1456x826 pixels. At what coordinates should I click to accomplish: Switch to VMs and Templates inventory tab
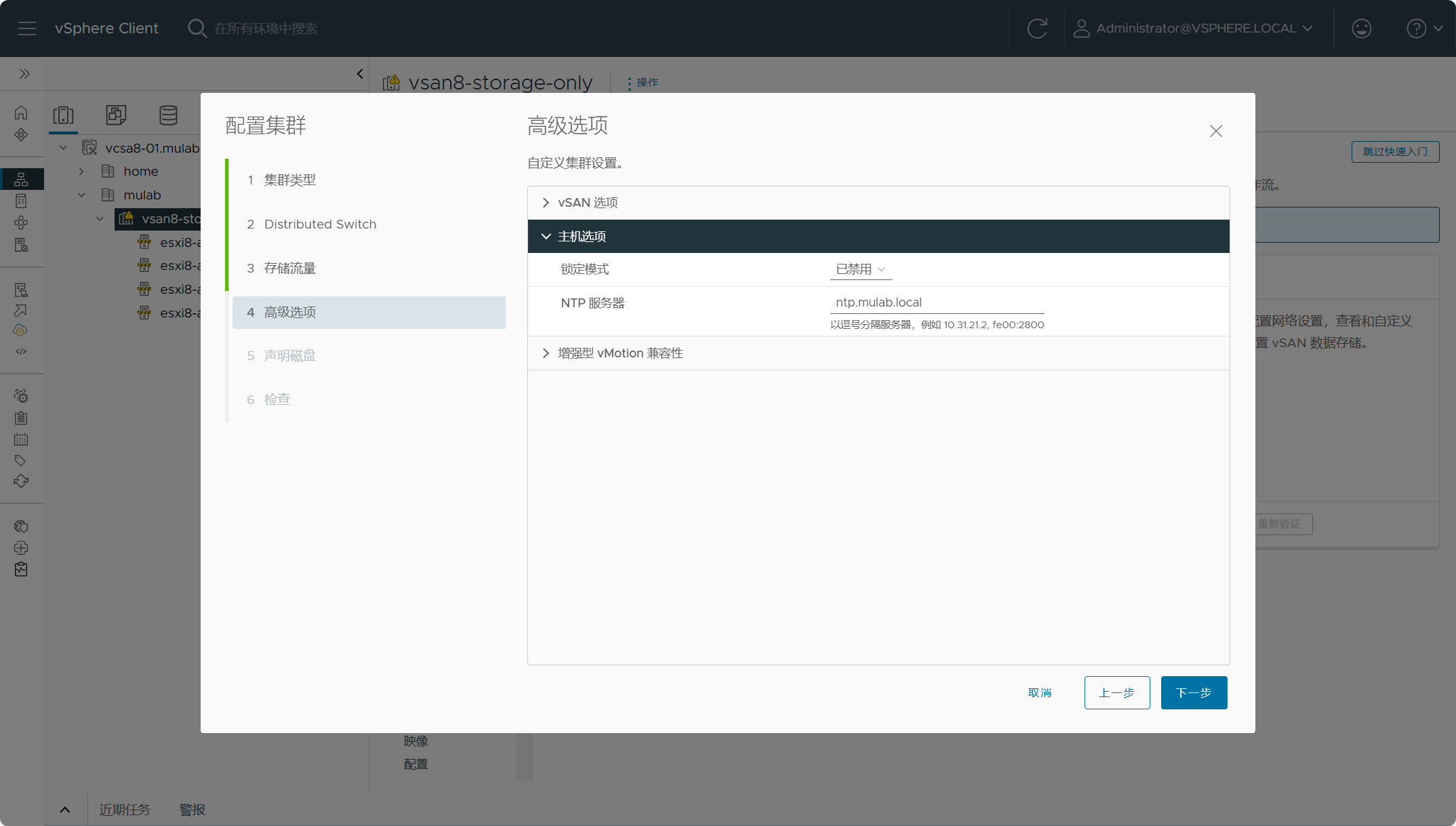(116, 115)
